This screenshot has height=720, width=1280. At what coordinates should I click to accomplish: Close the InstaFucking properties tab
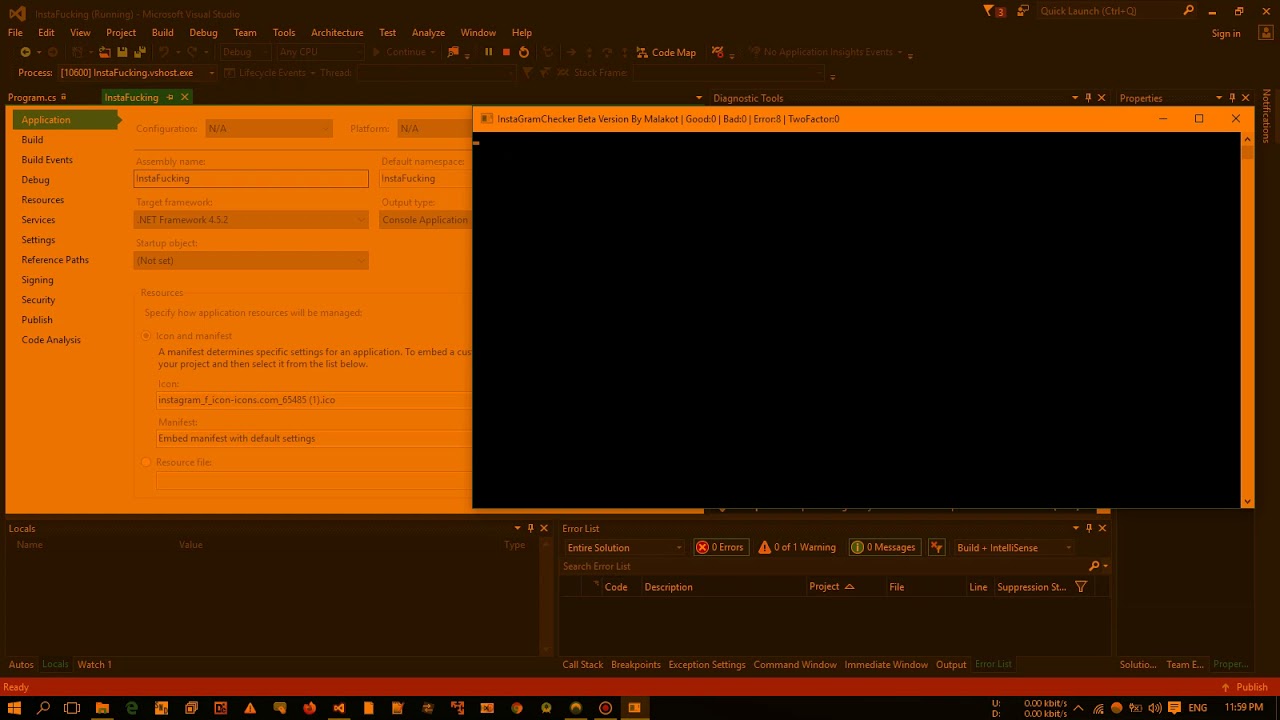click(185, 97)
